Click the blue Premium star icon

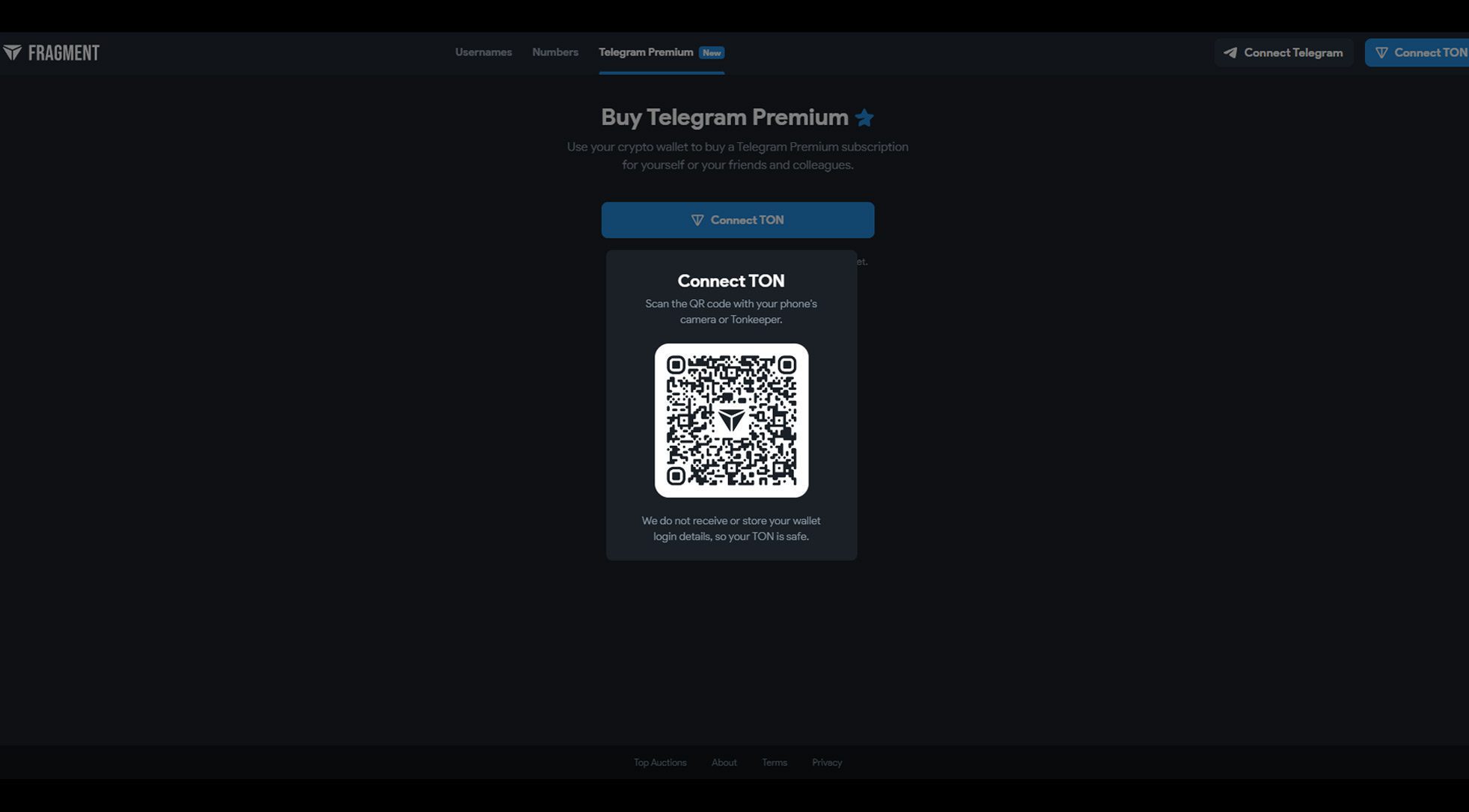click(864, 117)
